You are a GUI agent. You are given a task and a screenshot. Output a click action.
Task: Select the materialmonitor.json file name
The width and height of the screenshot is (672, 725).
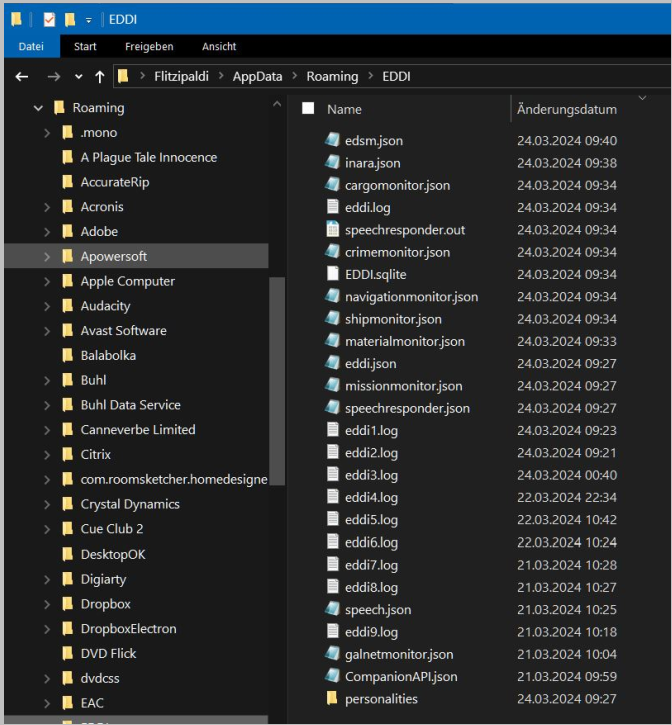(405, 341)
